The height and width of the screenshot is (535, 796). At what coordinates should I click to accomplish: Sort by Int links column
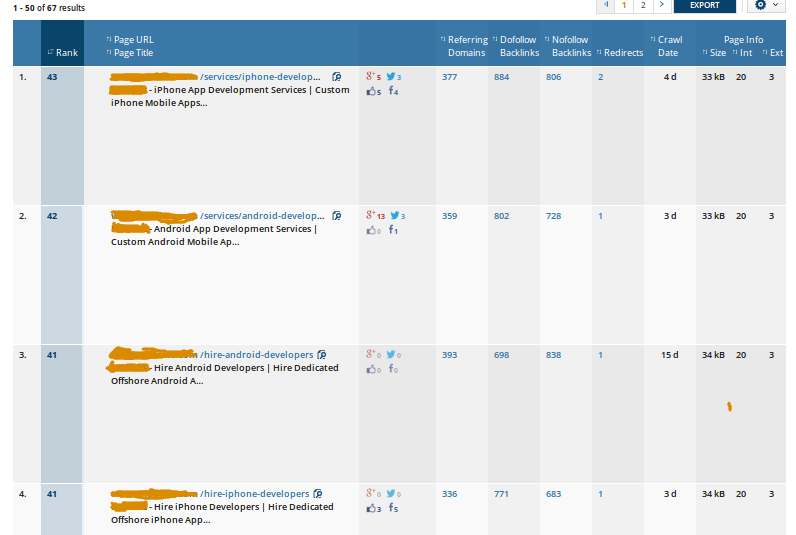pos(743,53)
